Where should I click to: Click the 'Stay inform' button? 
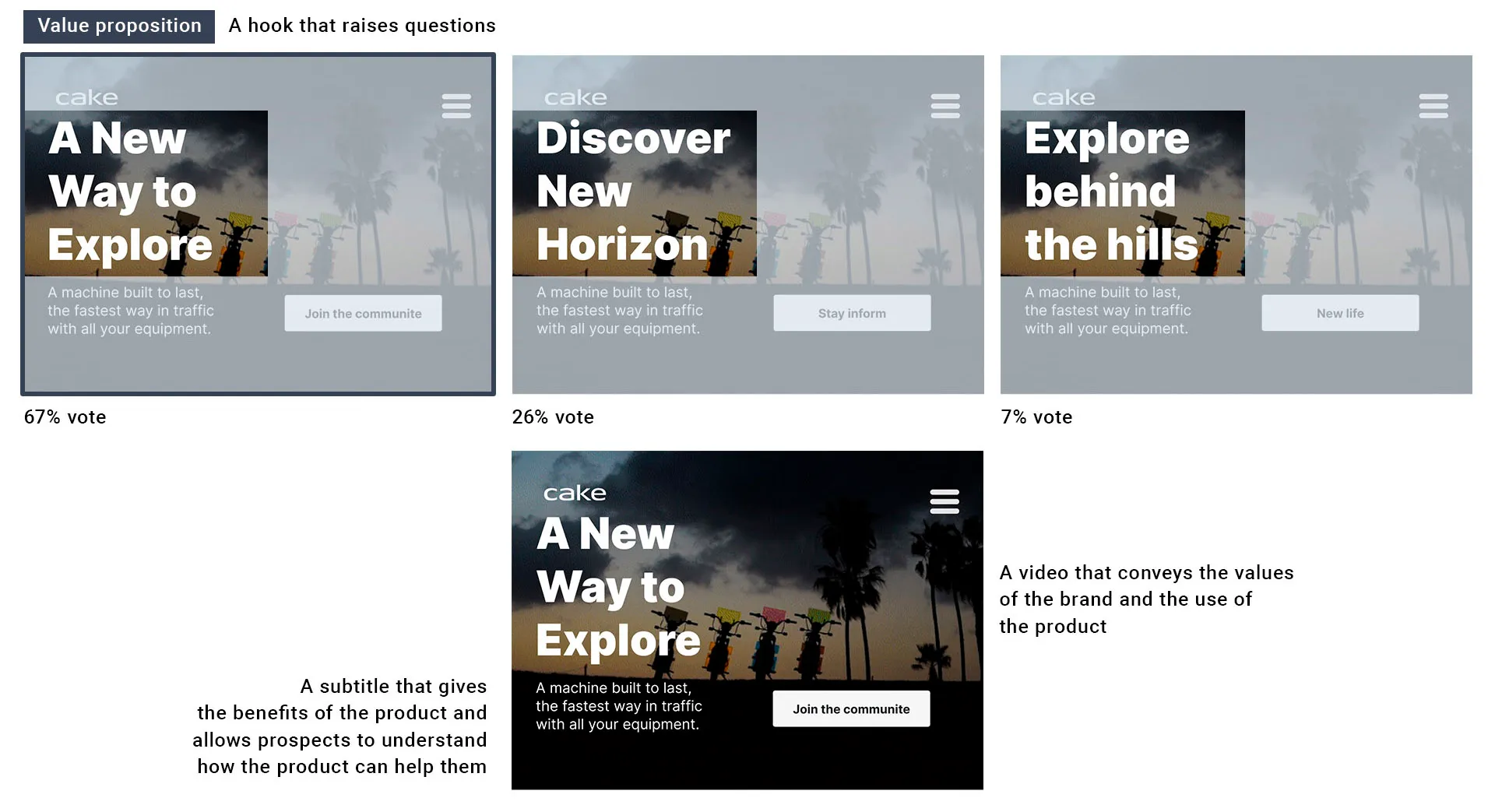(x=852, y=313)
